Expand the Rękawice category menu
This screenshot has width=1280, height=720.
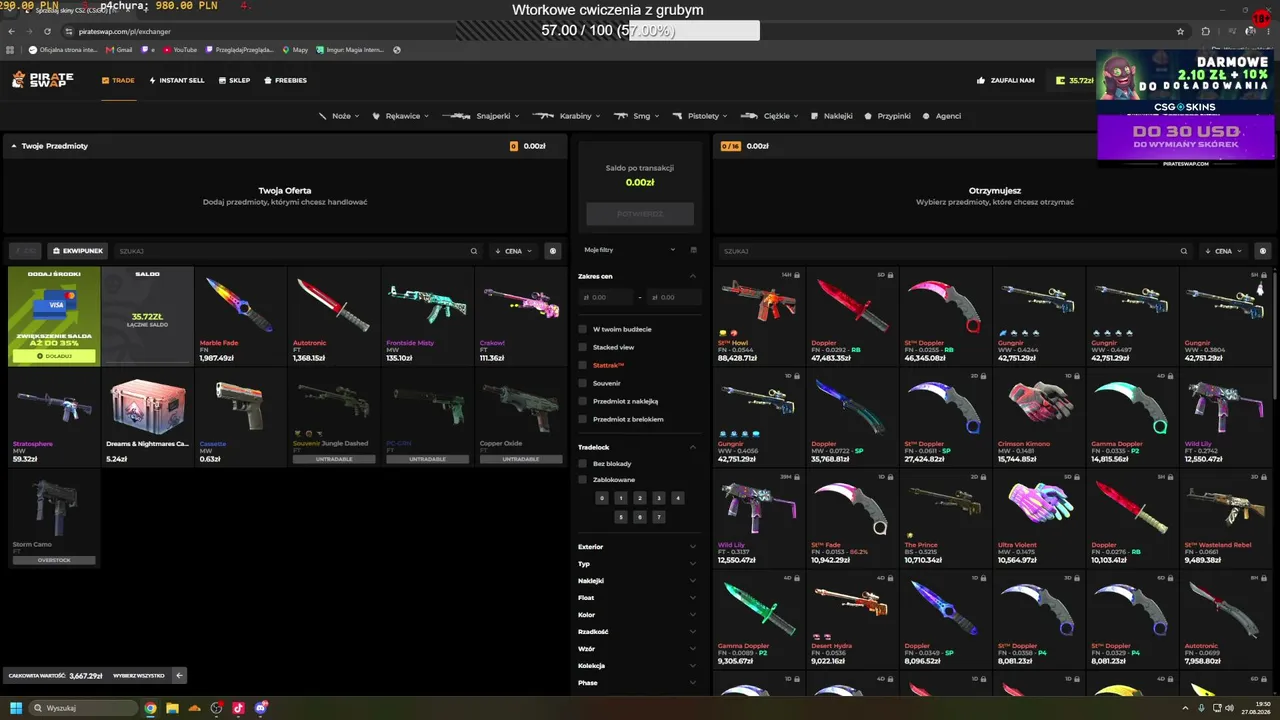pyautogui.click(x=402, y=116)
